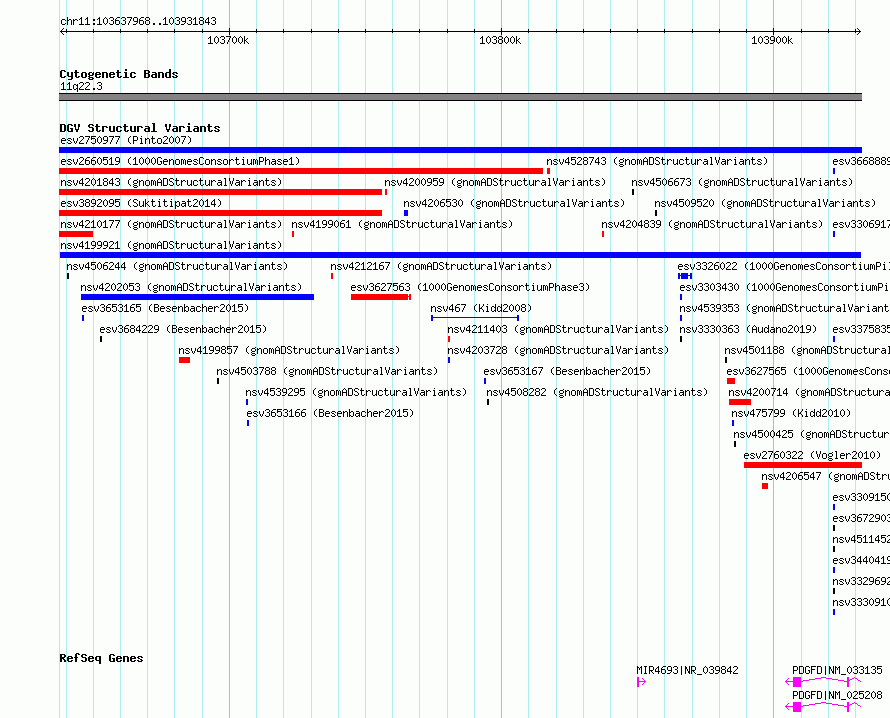This screenshot has width=890, height=718.
Task: Select the nsv4199921 blue full-width bar
Action: click(460, 255)
